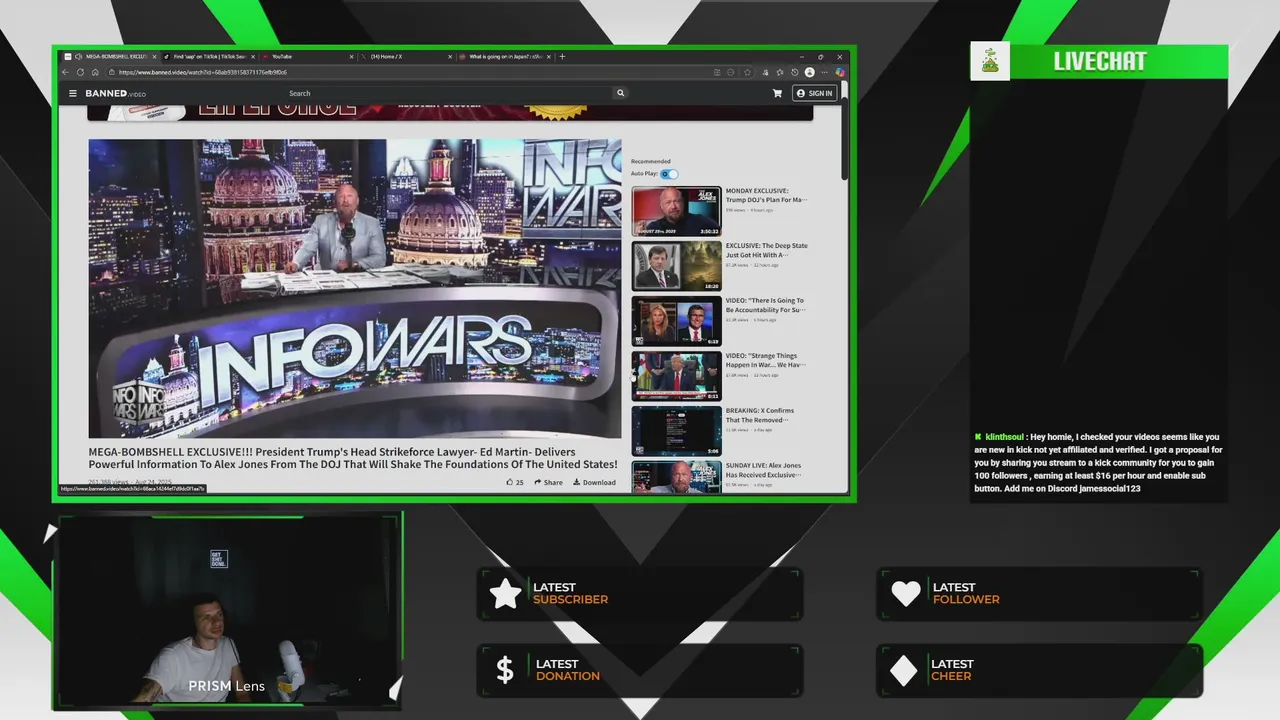
Task: Open the Banned.video hamburger menu
Action: (x=72, y=93)
